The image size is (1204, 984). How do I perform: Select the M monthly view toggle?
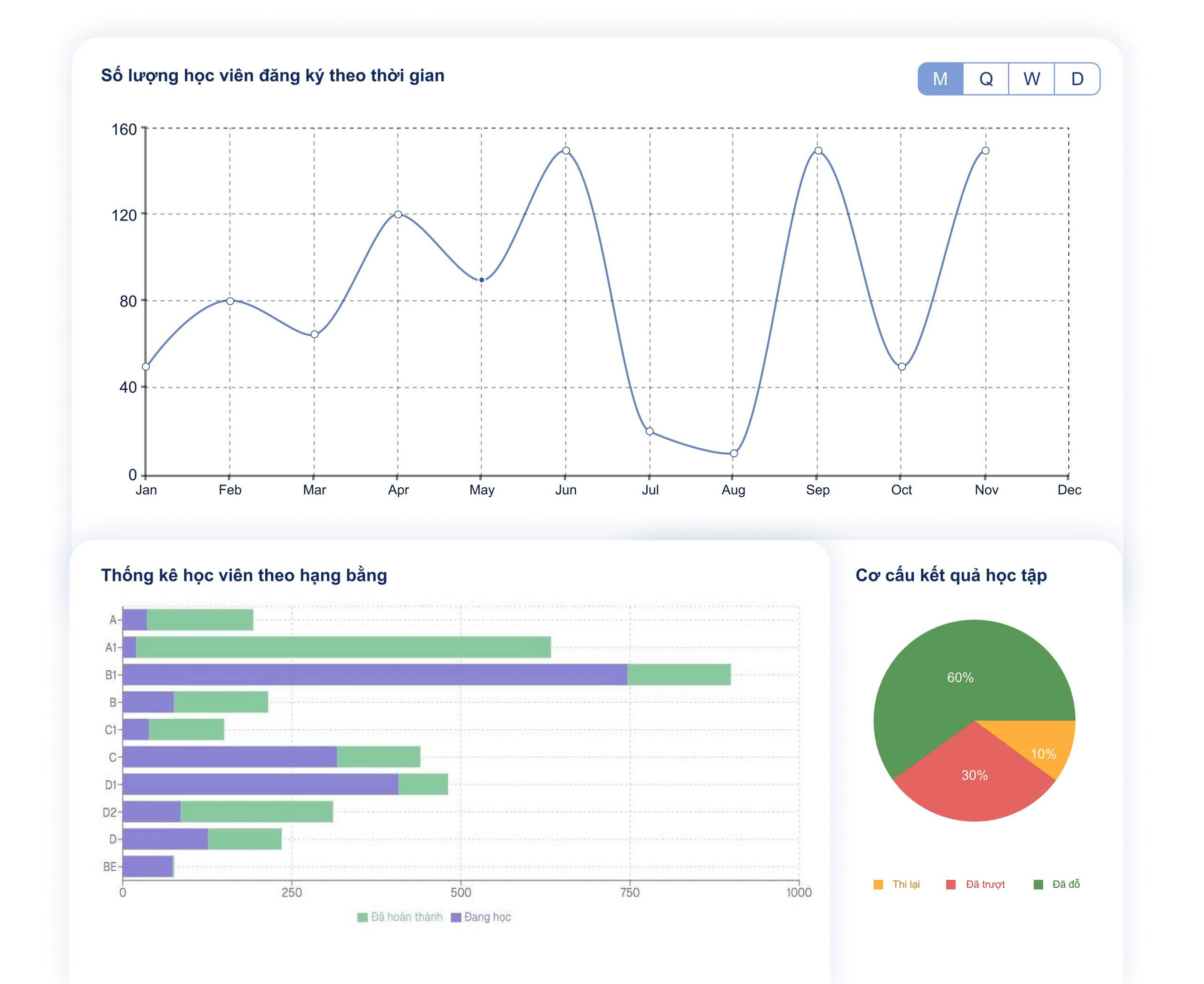[x=940, y=79]
